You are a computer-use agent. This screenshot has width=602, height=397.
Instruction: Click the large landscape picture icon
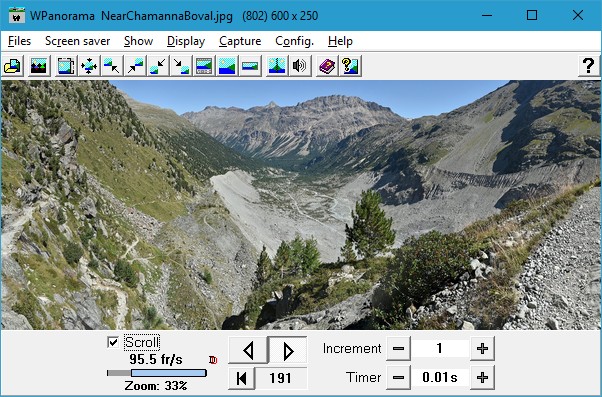(x=227, y=66)
